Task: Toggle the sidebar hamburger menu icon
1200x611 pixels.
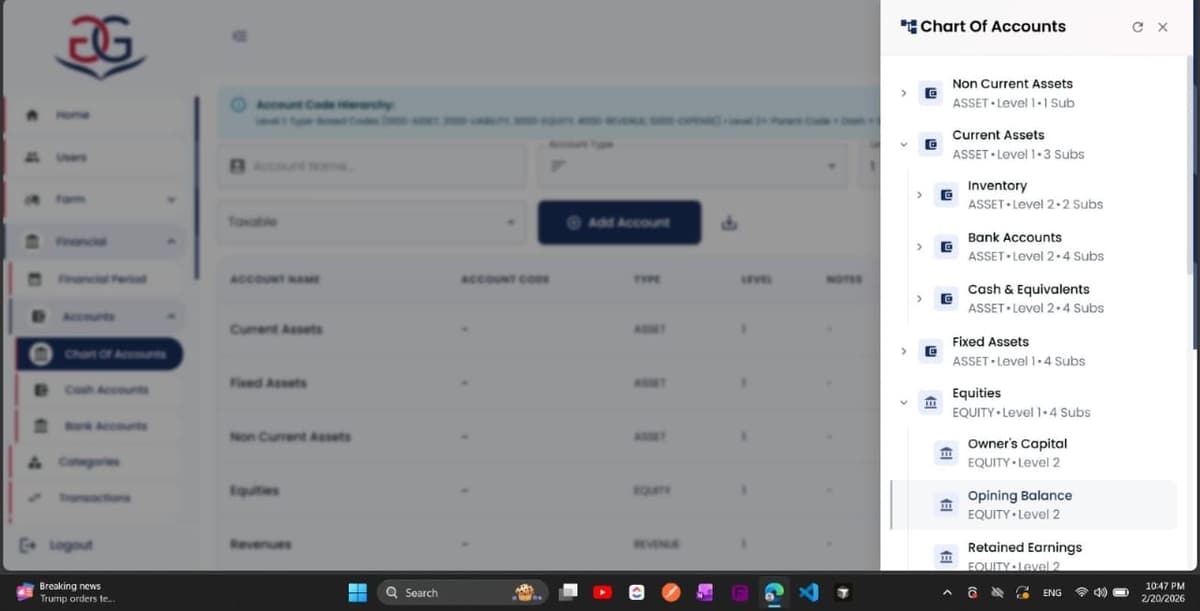Action: click(x=239, y=36)
